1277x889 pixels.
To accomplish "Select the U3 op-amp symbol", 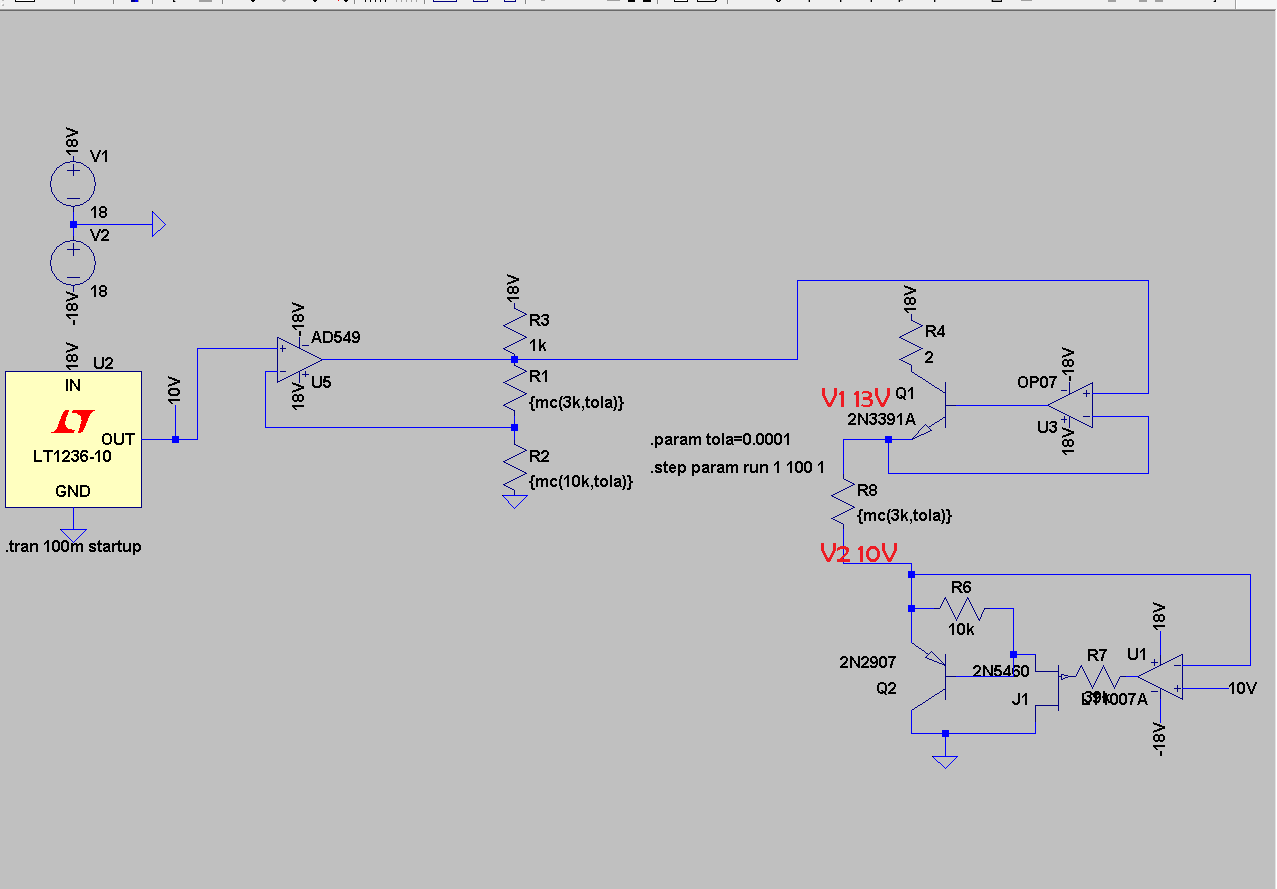I will (1069, 405).
